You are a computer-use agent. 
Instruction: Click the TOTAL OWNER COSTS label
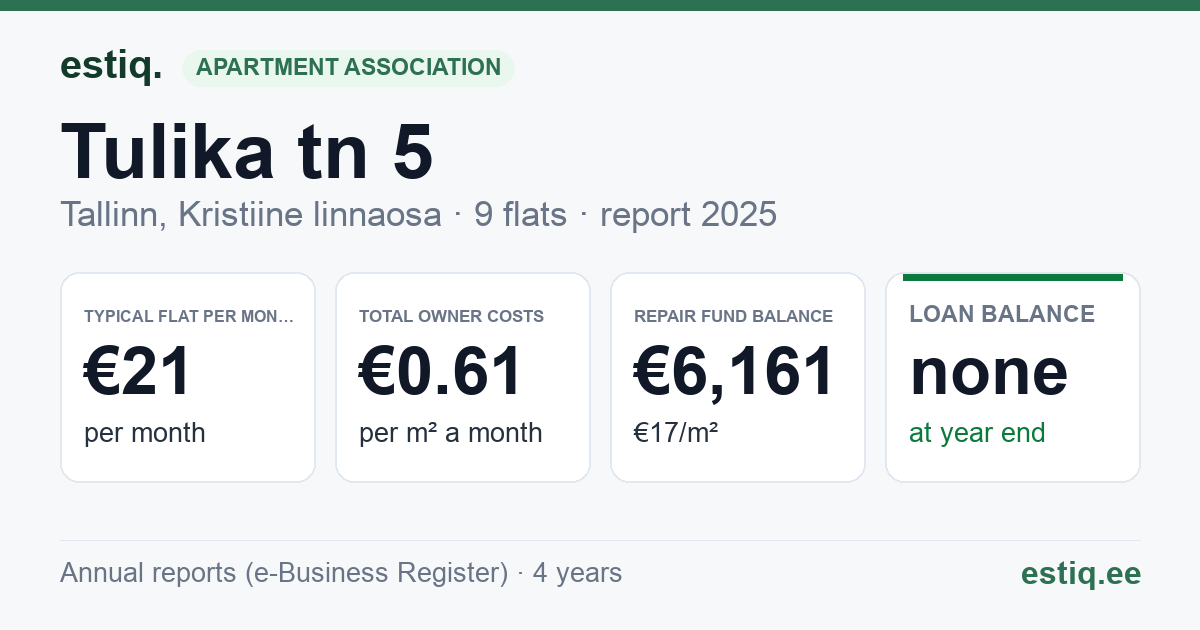point(452,316)
